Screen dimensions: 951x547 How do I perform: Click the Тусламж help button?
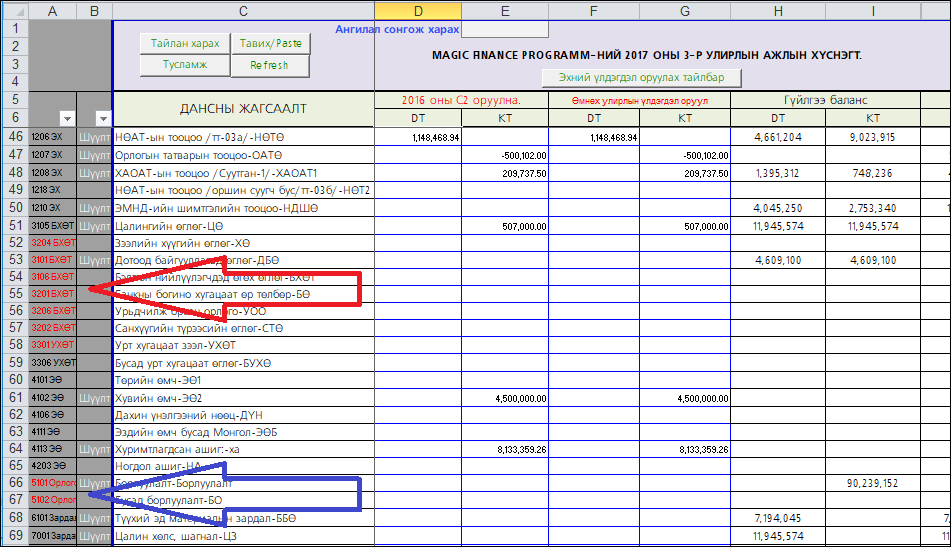pos(185,65)
